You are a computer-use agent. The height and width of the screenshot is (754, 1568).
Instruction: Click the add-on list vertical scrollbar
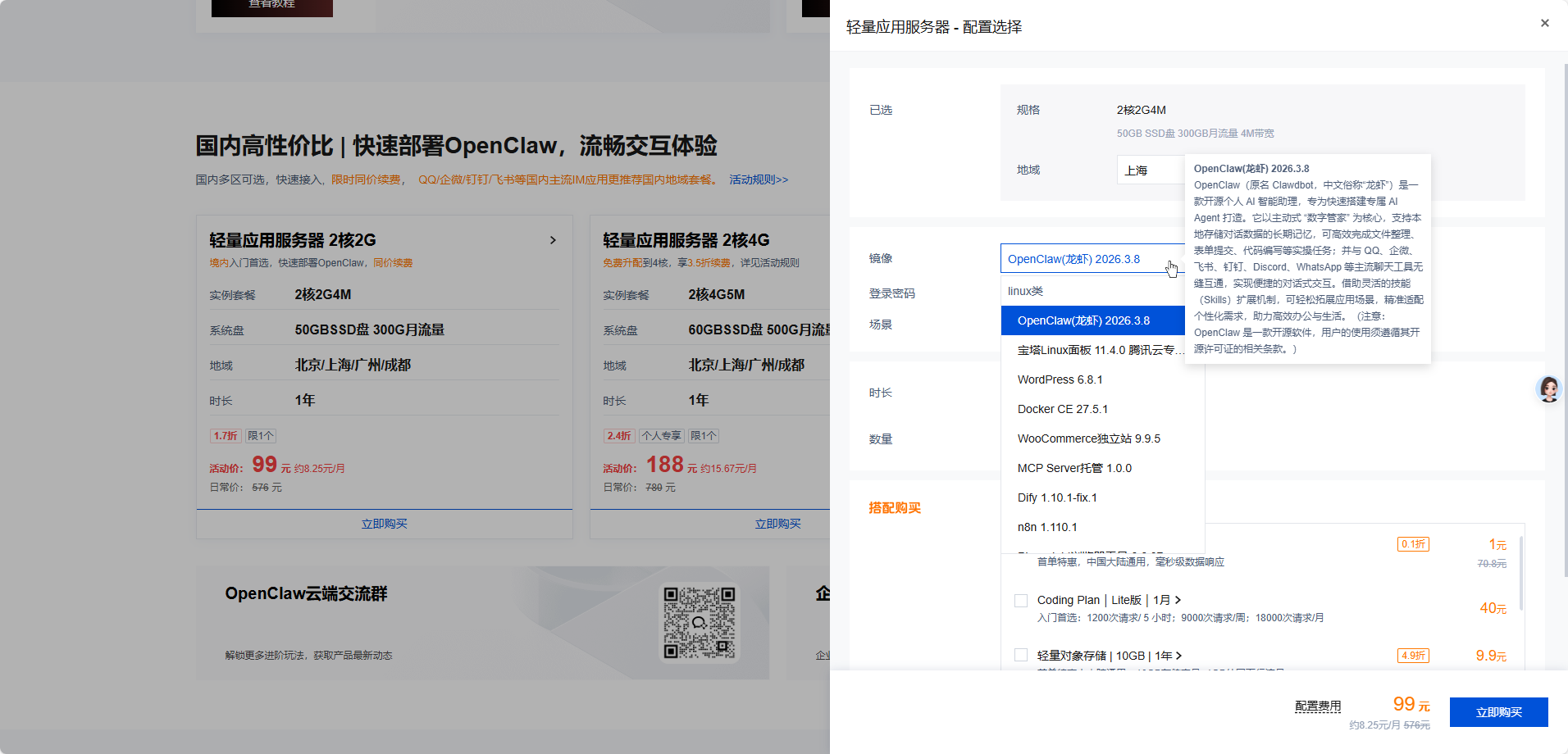(x=1521, y=574)
